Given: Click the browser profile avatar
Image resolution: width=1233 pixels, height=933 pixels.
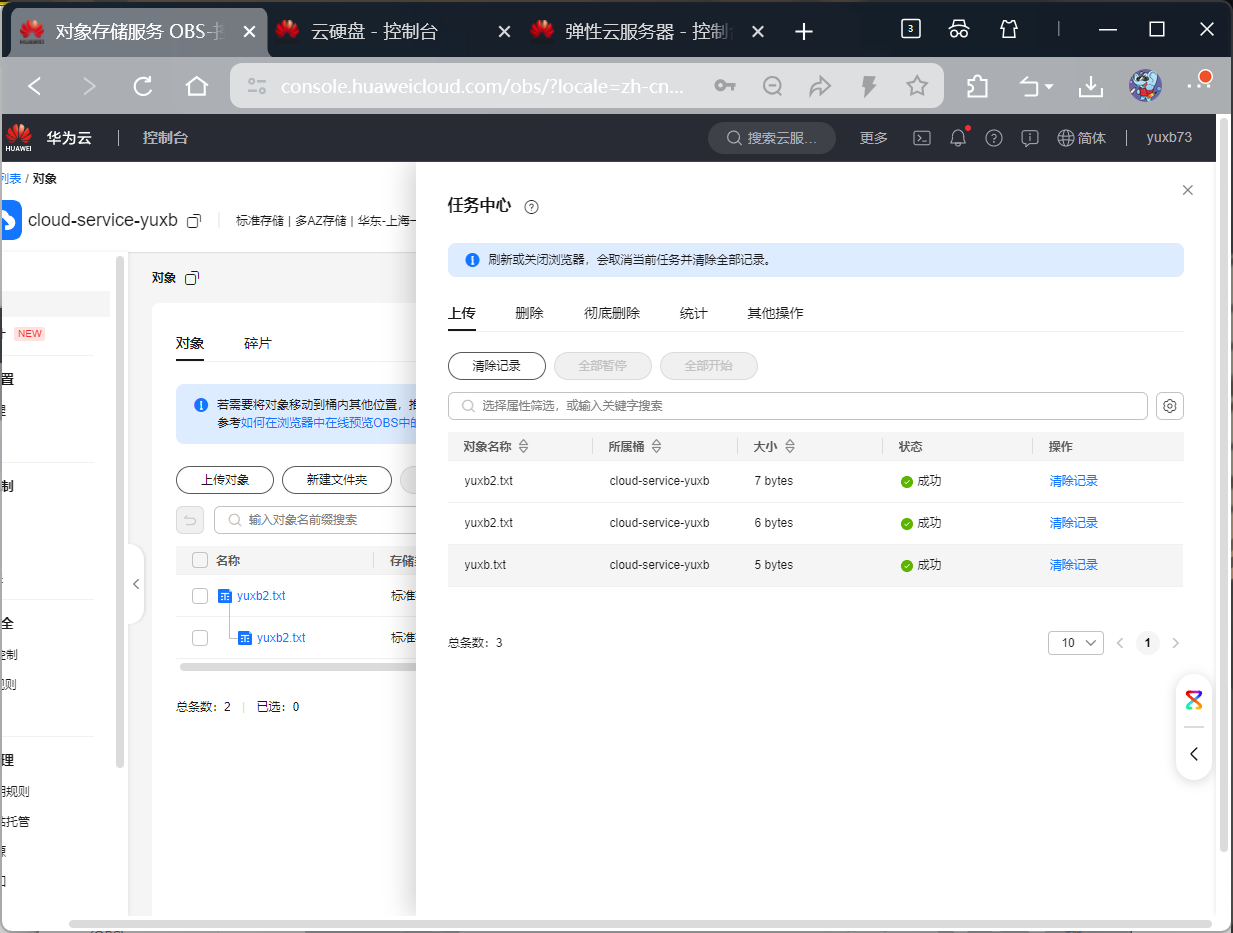Looking at the screenshot, I should tap(1145, 87).
